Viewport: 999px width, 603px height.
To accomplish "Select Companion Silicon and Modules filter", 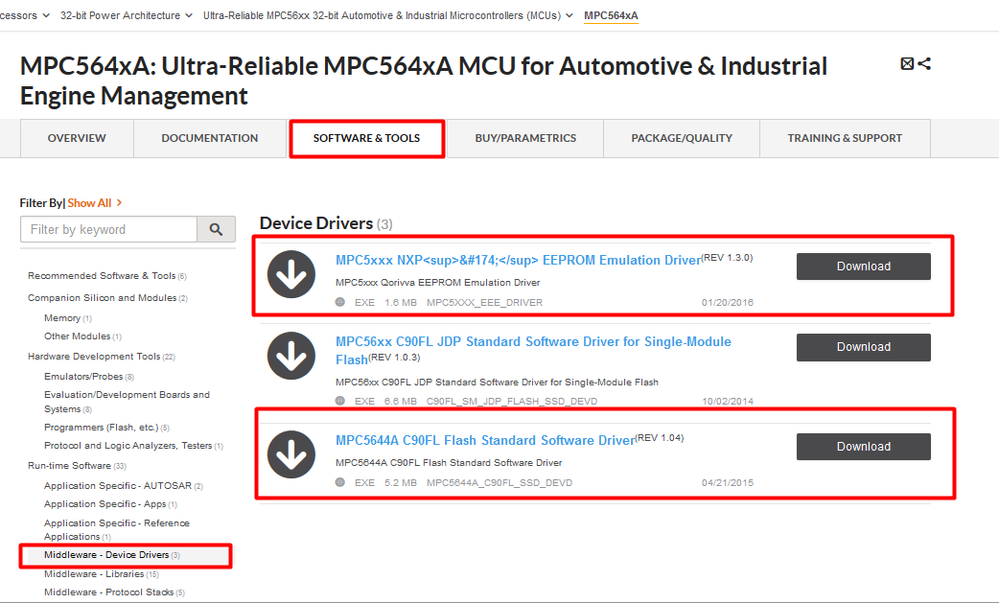I will point(102,298).
